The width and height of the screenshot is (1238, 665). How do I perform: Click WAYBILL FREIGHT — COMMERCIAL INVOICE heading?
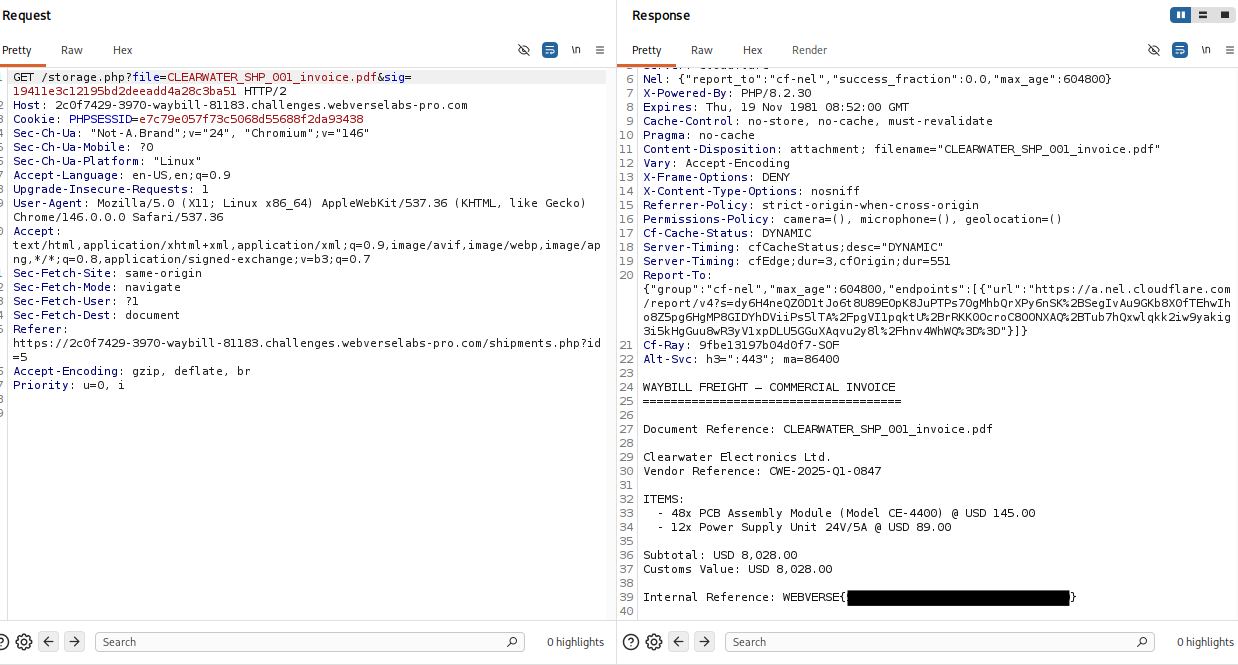769,387
